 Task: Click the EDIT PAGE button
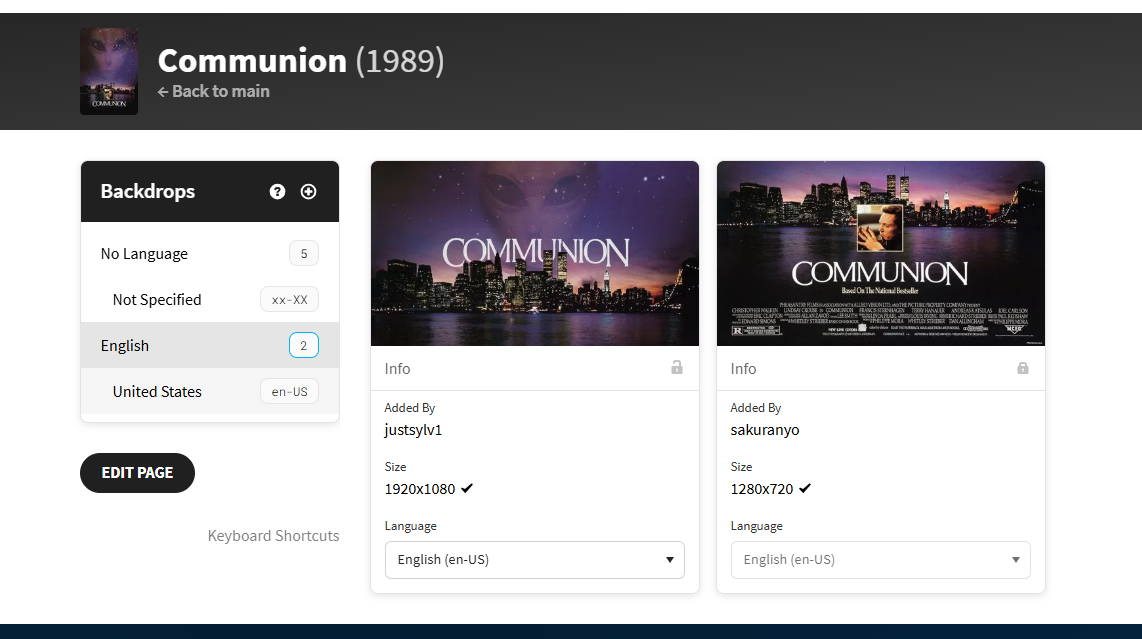click(137, 473)
